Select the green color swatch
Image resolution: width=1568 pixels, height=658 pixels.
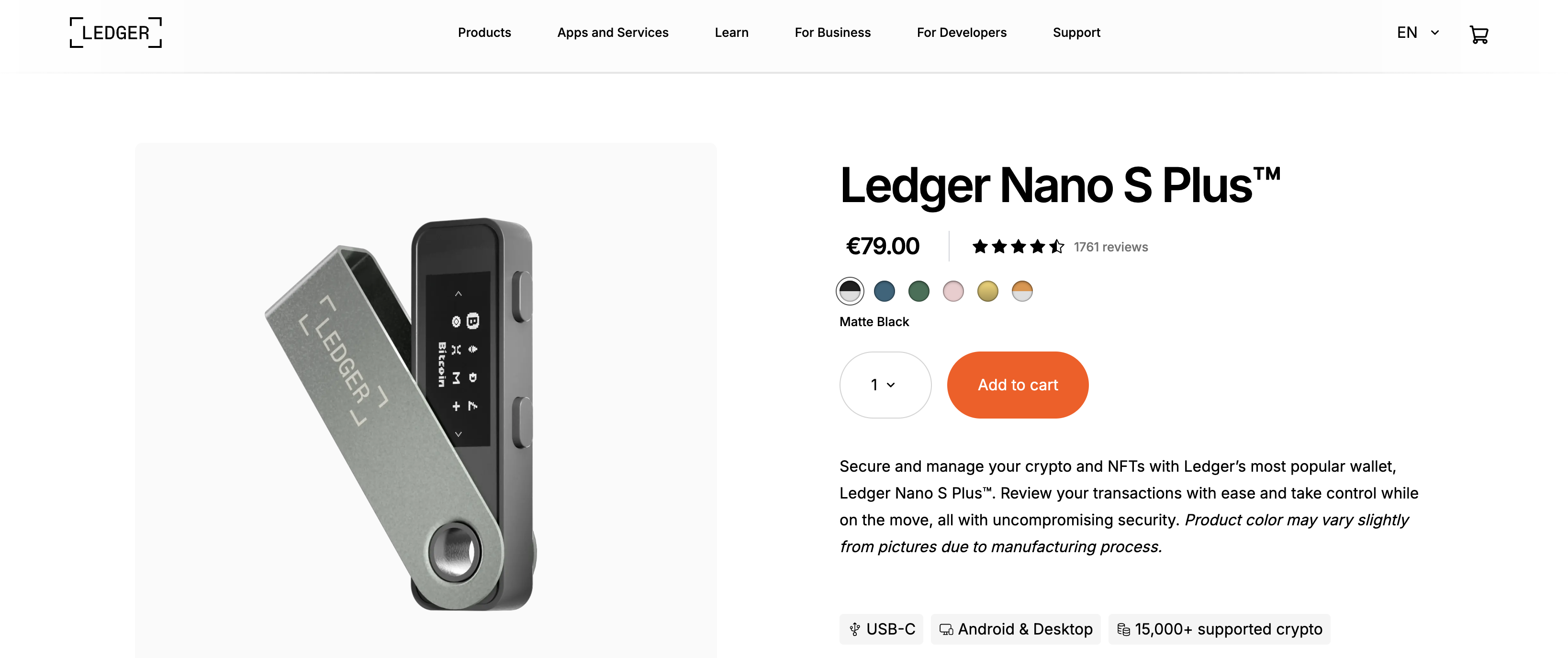(x=918, y=291)
